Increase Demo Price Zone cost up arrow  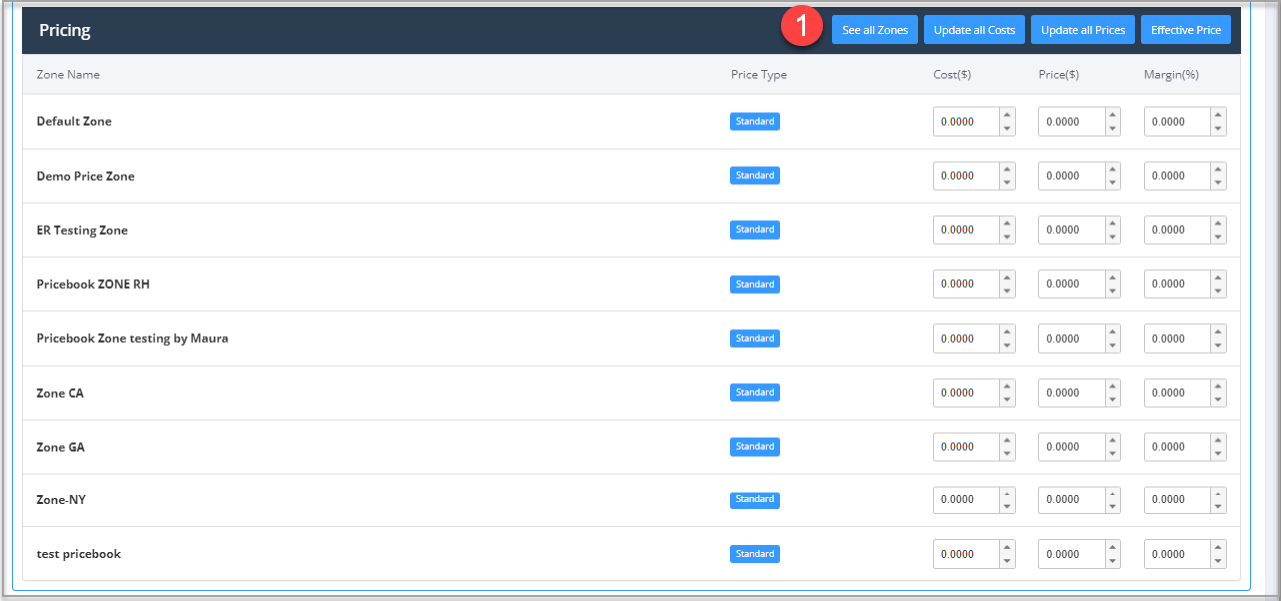[1007, 169]
